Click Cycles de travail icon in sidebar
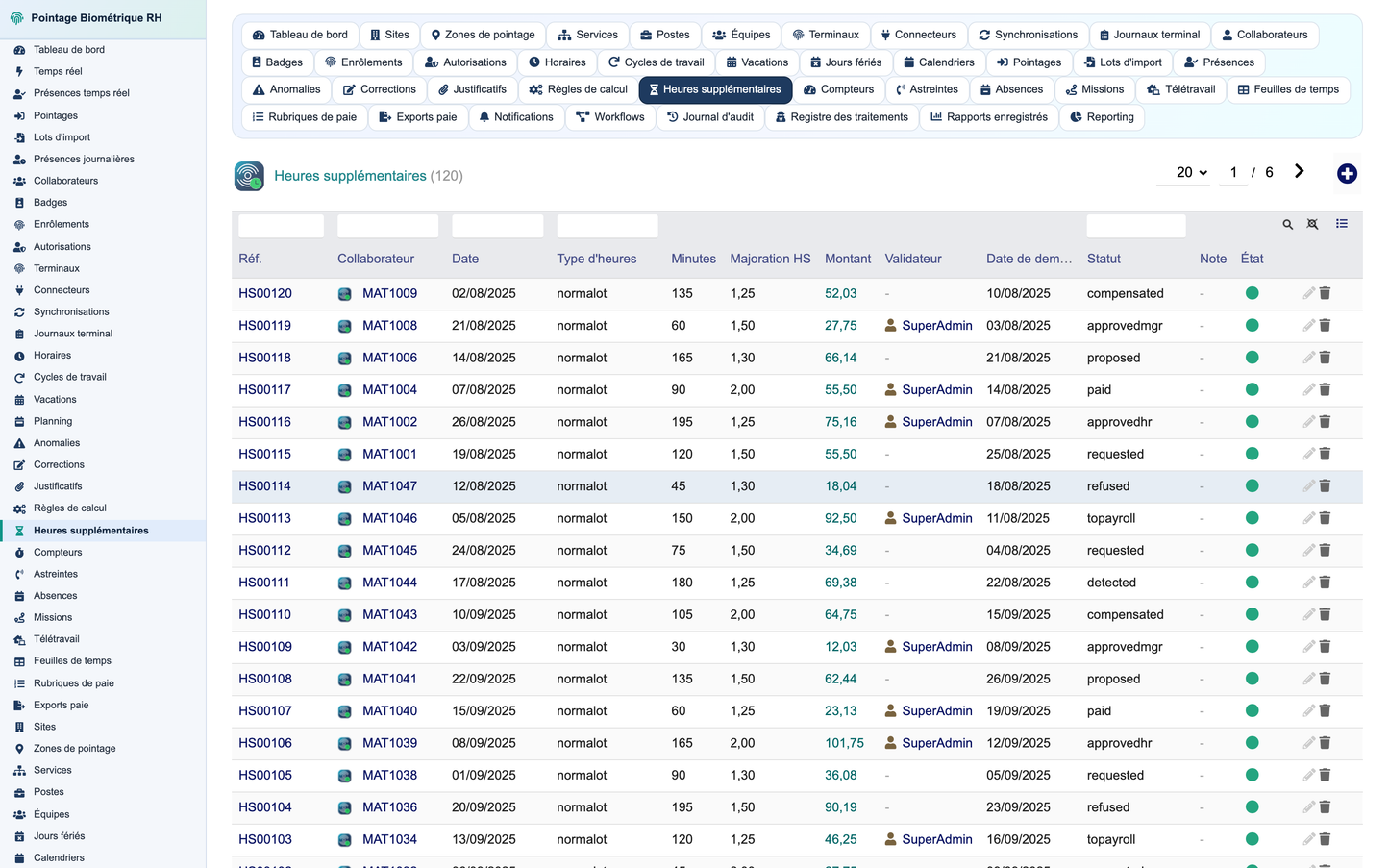 (19, 378)
